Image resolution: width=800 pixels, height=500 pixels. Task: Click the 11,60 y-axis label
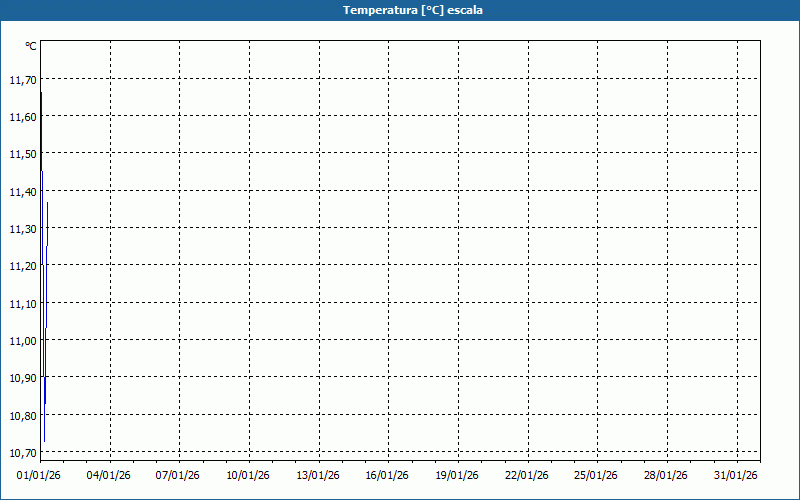click(x=23, y=117)
